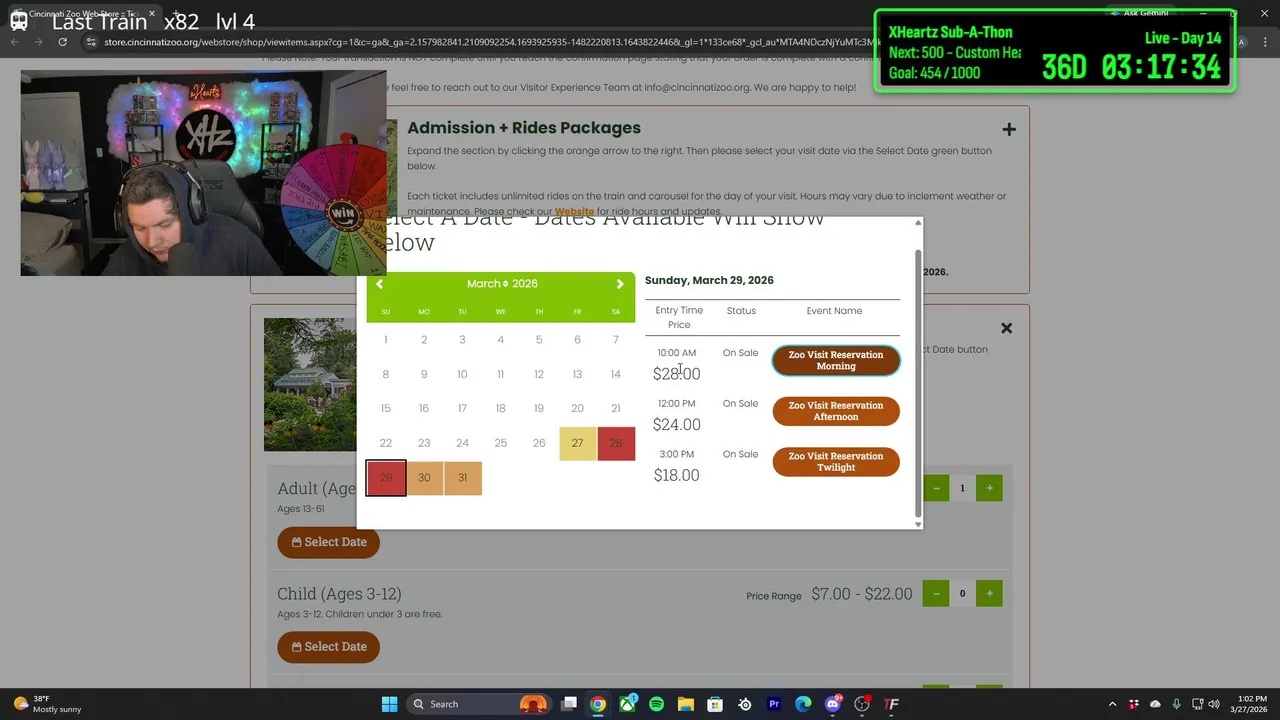Click the $24.00 afternoon price

pyautogui.click(x=676, y=425)
